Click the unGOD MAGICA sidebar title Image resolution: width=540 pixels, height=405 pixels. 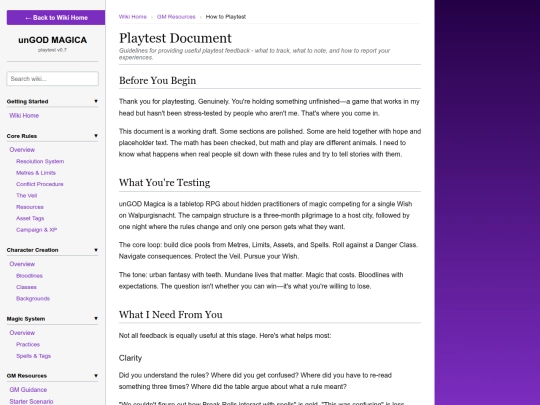(52, 40)
